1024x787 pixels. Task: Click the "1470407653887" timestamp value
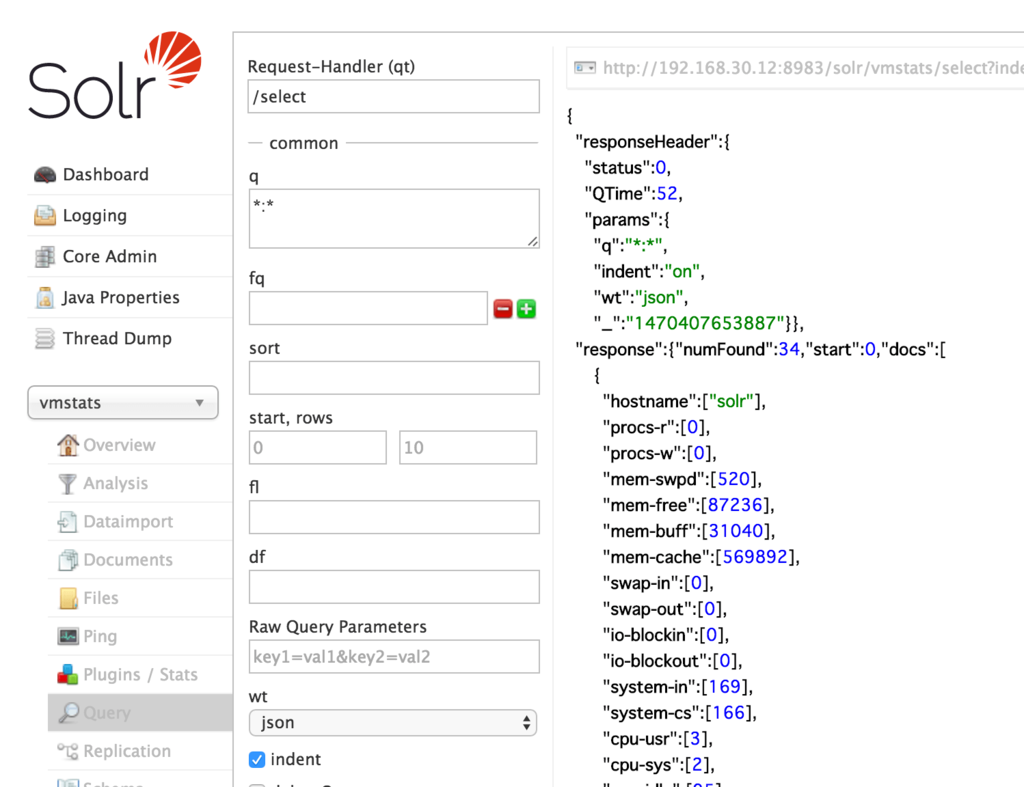point(705,323)
